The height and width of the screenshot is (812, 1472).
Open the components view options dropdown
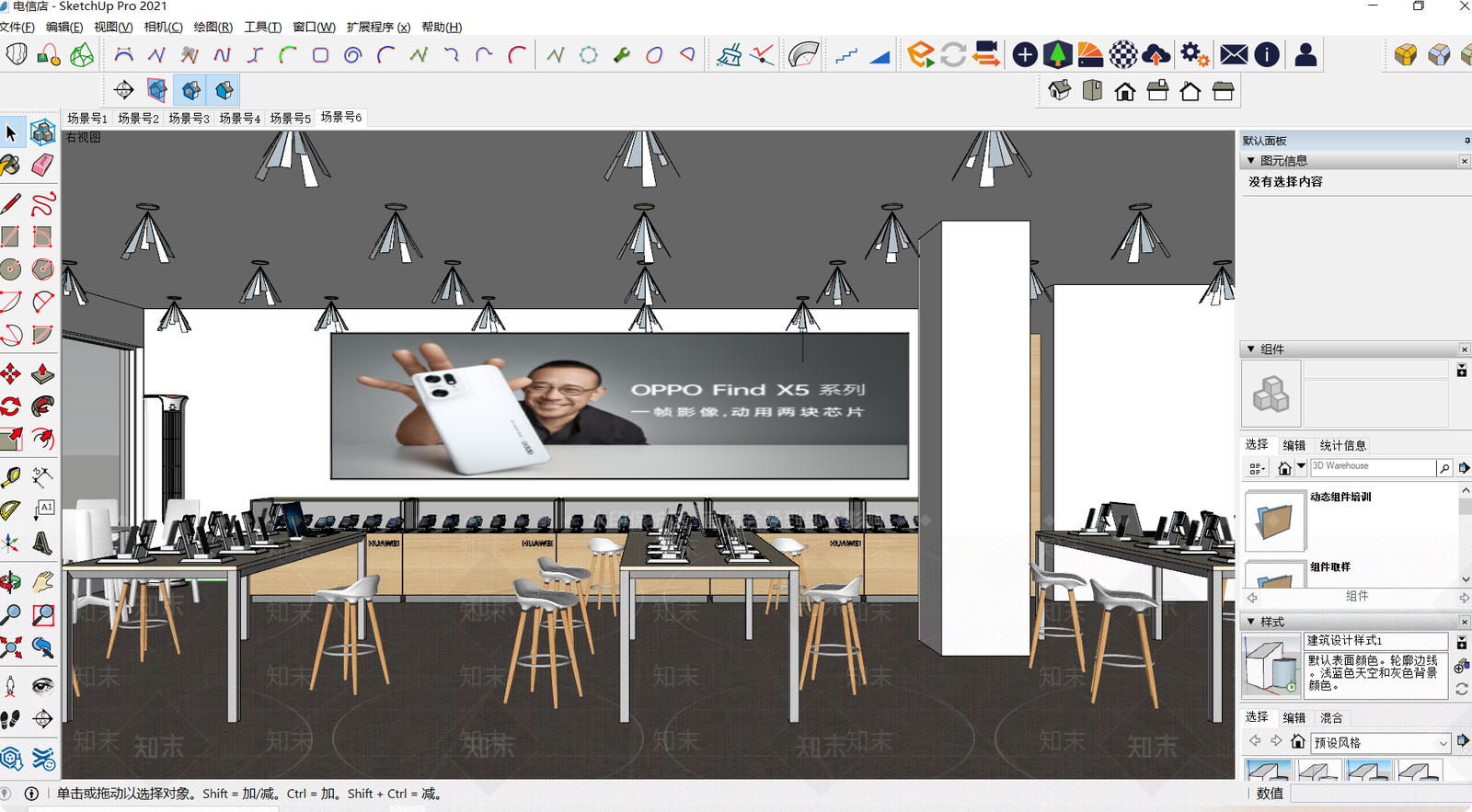[1257, 468]
